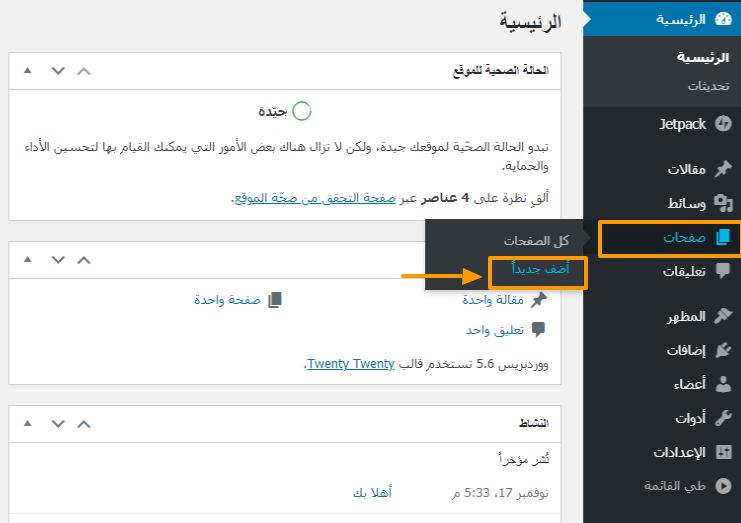Open the تعليق واحد link
Image resolution: width=741 pixels, height=523 pixels.
coord(495,330)
